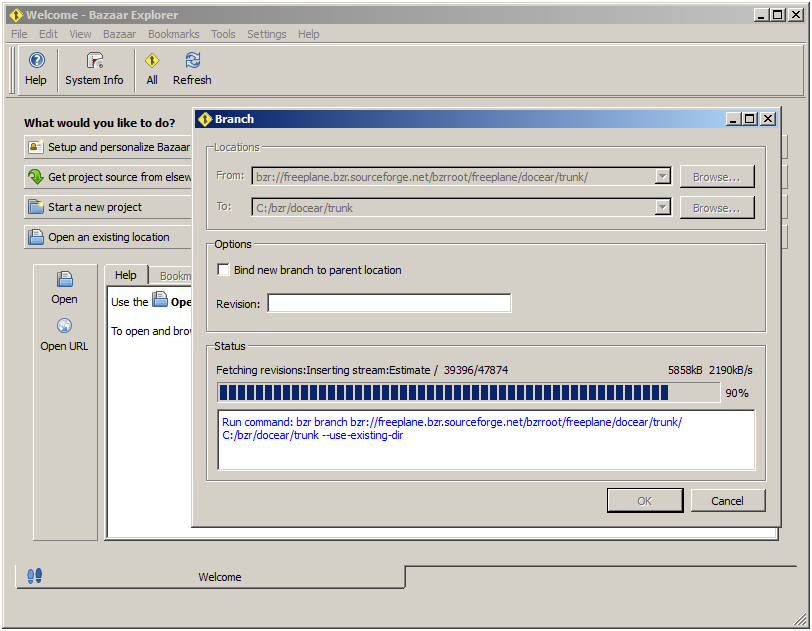Enable Bind new branch to parent location
Viewport: 812px width, 631px height.
point(223,270)
